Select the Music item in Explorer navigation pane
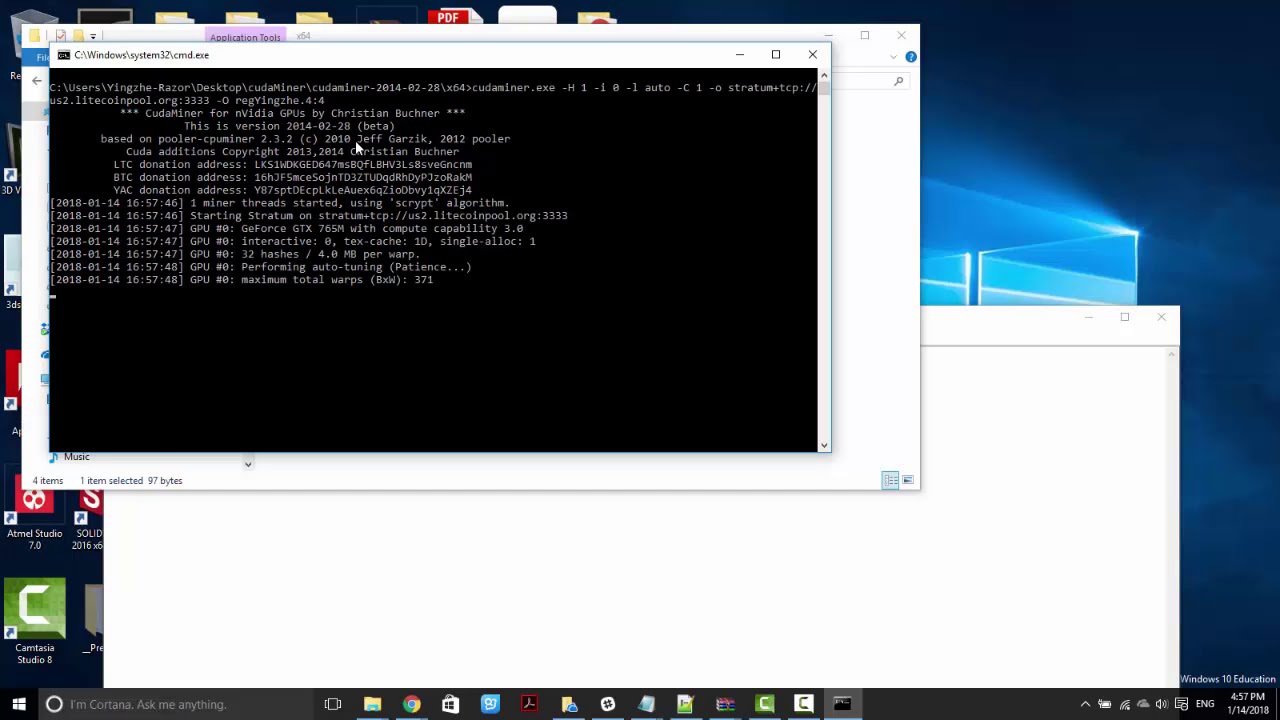 [76, 457]
